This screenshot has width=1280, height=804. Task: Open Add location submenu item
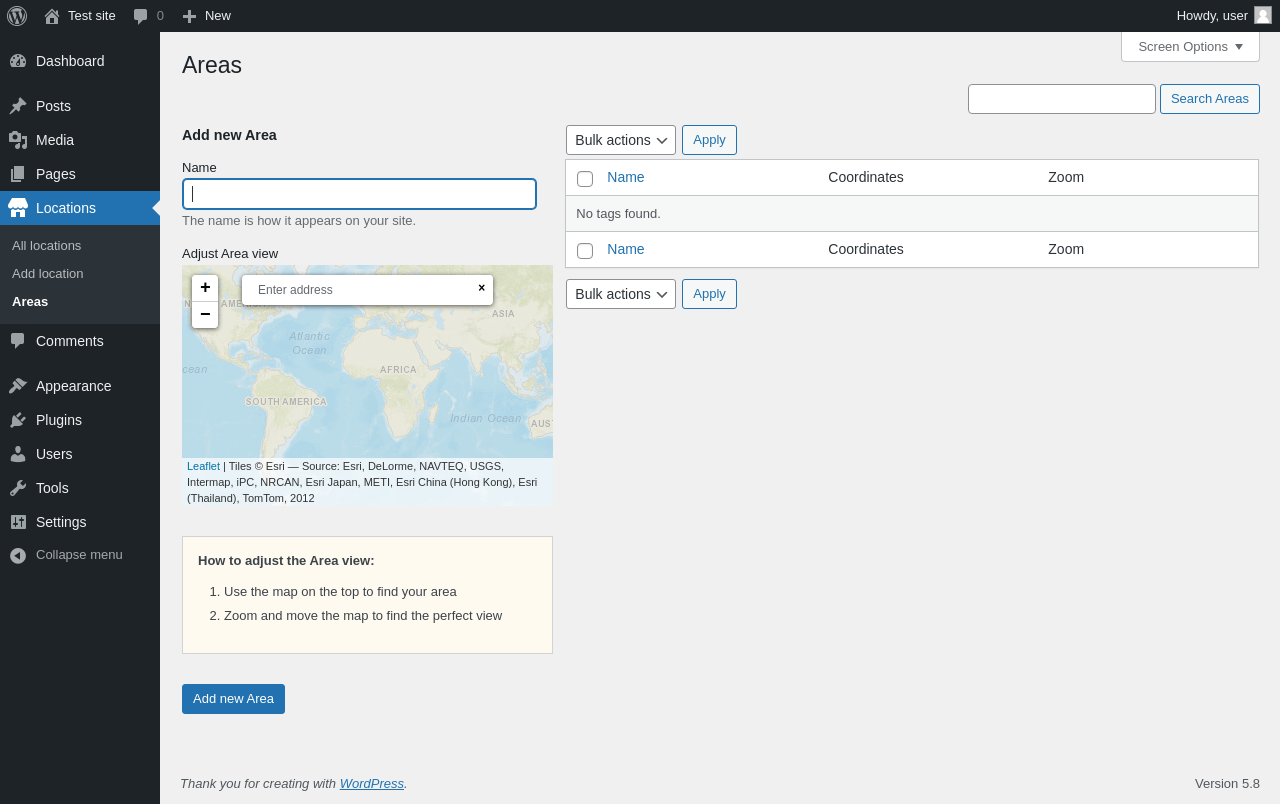click(48, 273)
